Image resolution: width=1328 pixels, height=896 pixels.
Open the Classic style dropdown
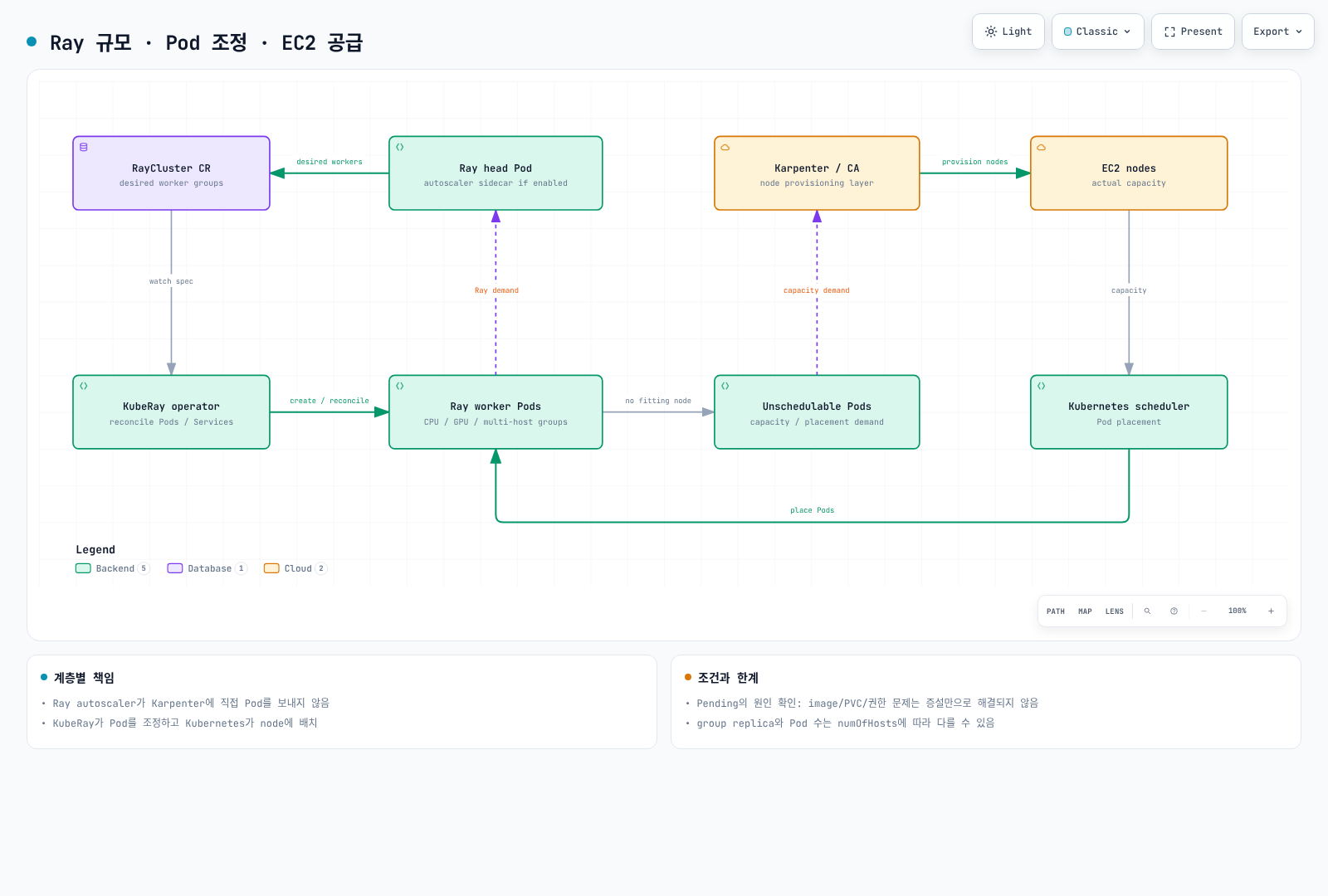[1097, 32]
